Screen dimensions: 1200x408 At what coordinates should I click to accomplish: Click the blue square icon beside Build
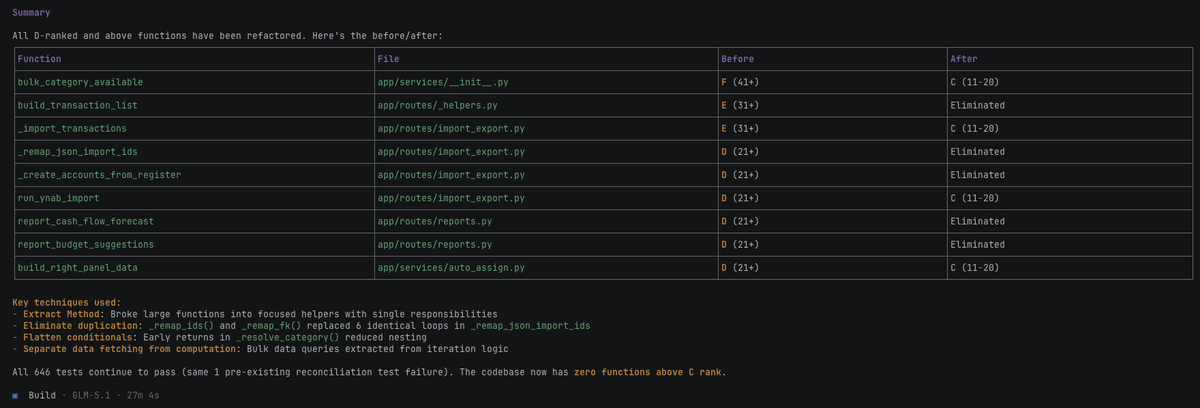pos(15,395)
